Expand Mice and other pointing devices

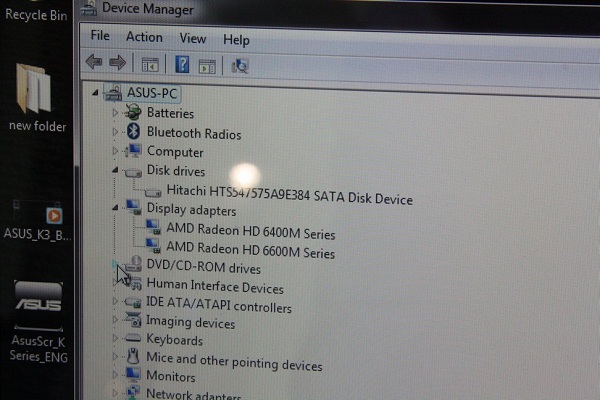pyautogui.click(x=115, y=356)
